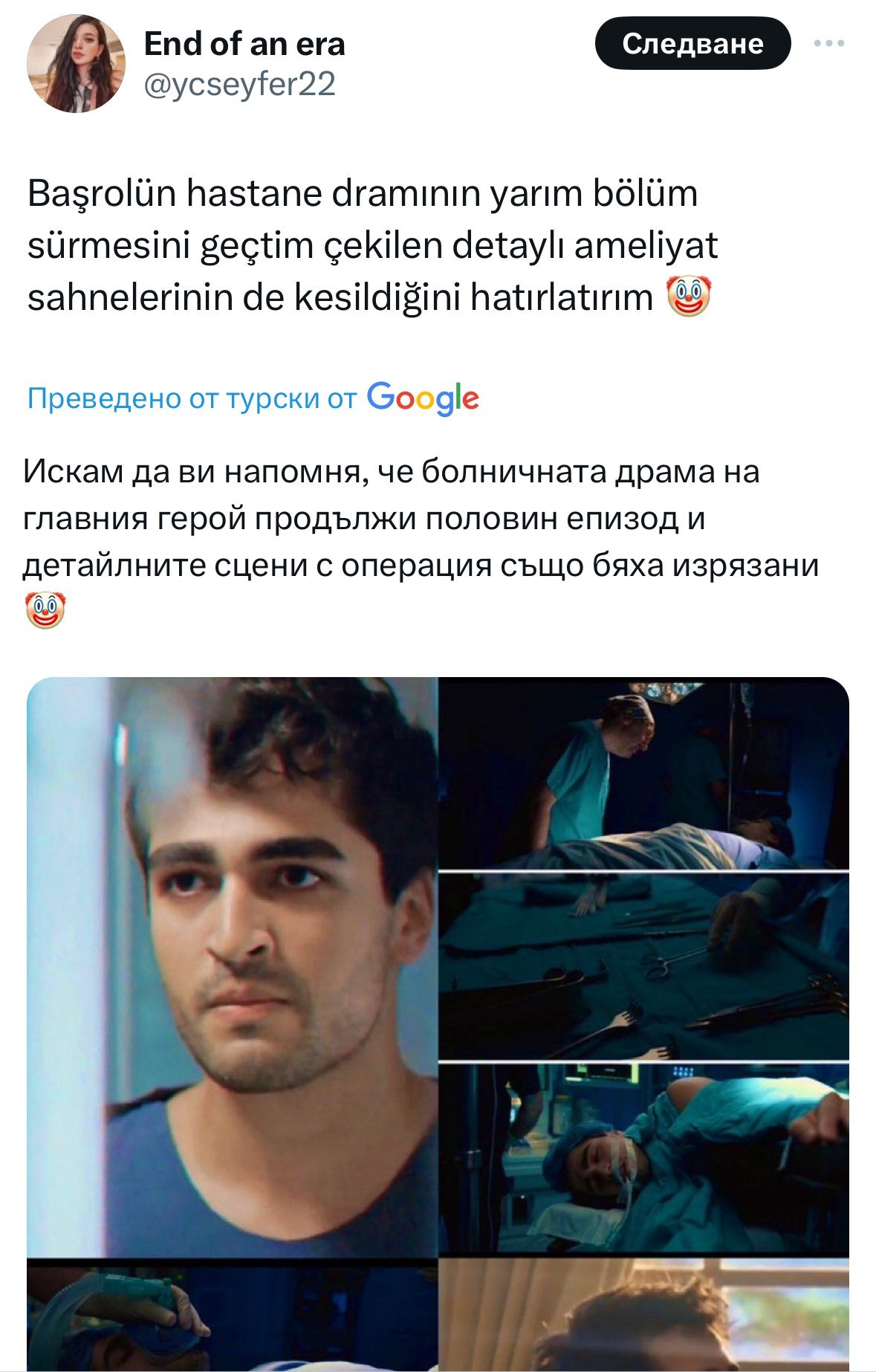Viewport: 876px width, 1372px height.
Task: Open the @ycseyfer22 handle link
Action: 239,84
